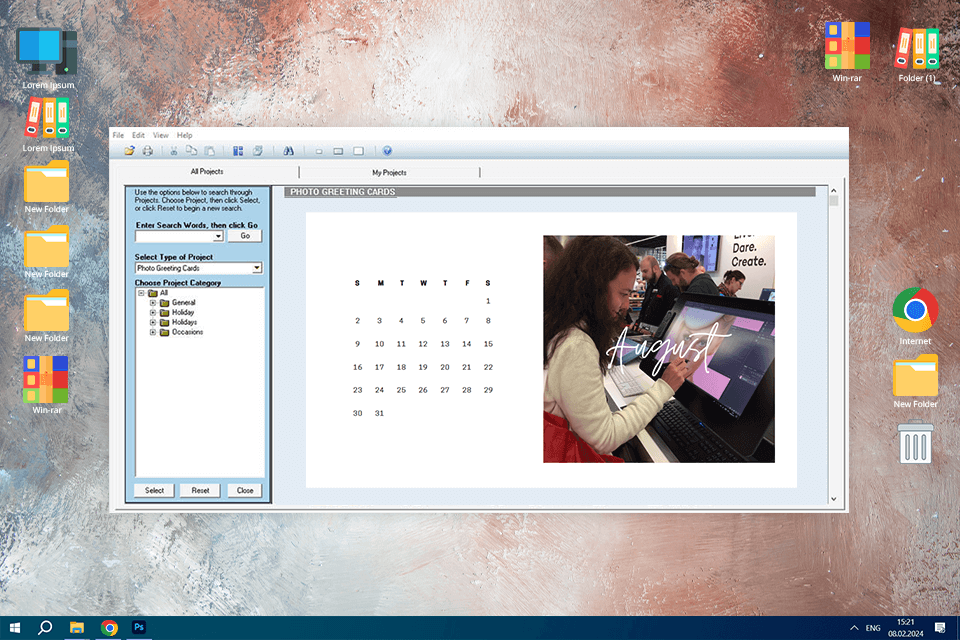Click the taskbar search magnifier icon
The width and height of the screenshot is (960, 640).
coord(45,628)
